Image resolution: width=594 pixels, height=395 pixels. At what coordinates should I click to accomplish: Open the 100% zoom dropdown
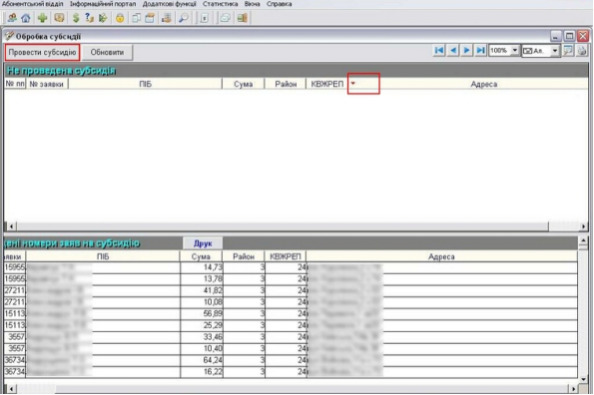pos(514,50)
